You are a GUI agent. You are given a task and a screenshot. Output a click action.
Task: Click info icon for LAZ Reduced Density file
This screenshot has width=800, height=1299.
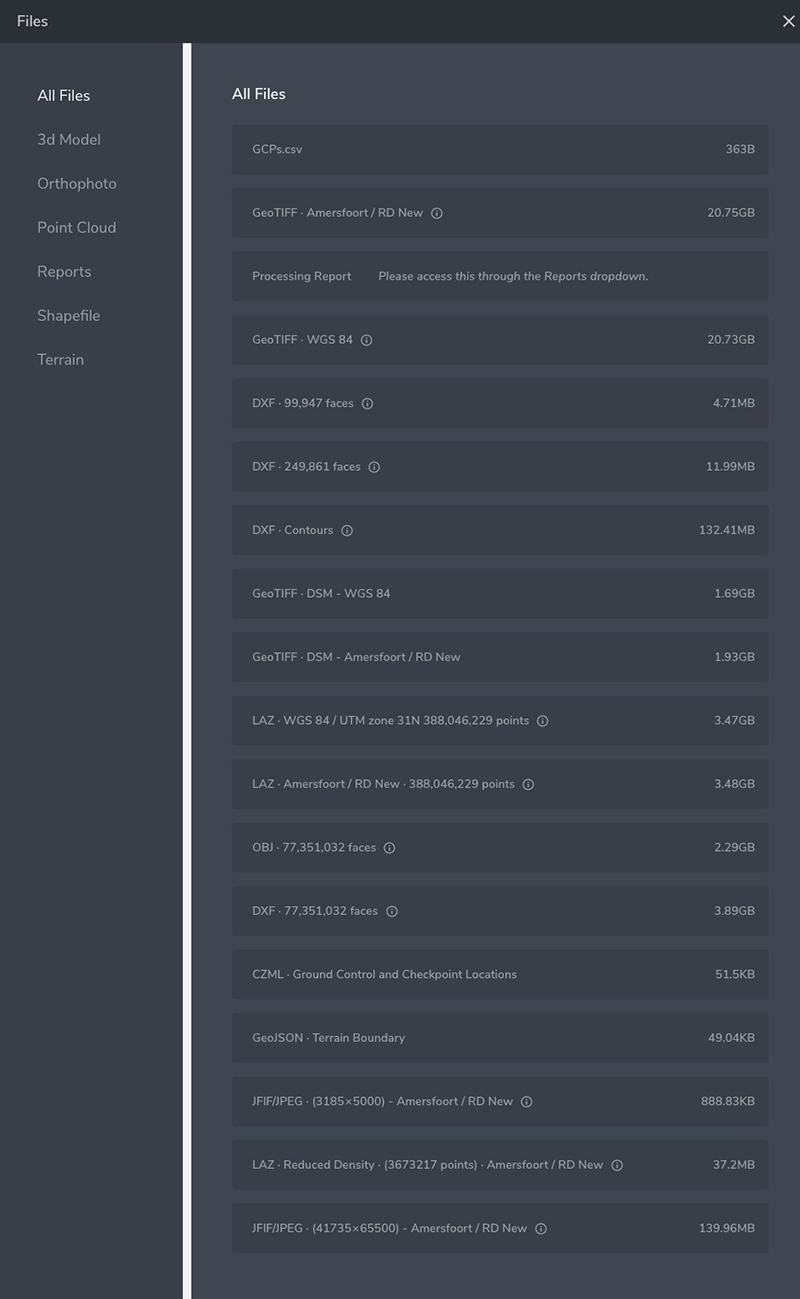point(617,1165)
